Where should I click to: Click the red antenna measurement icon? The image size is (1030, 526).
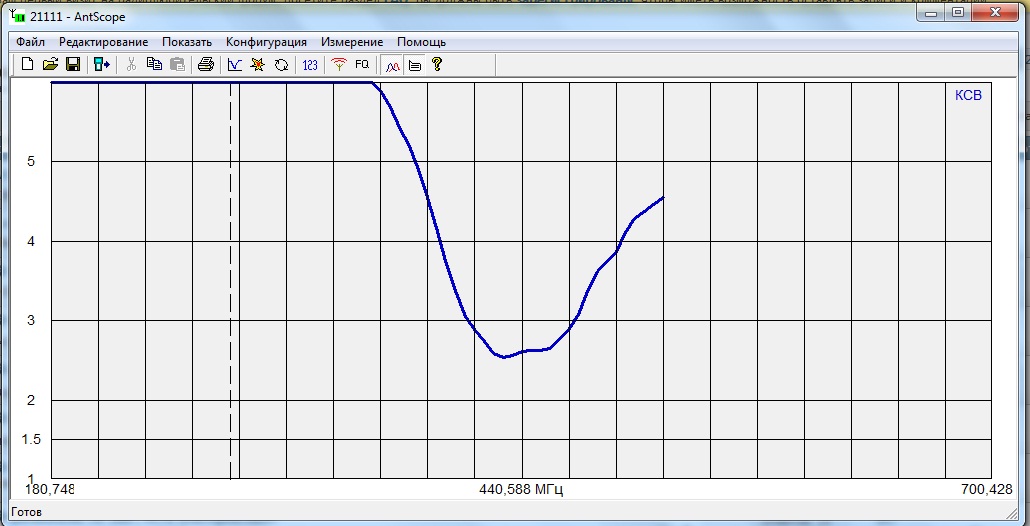339,64
